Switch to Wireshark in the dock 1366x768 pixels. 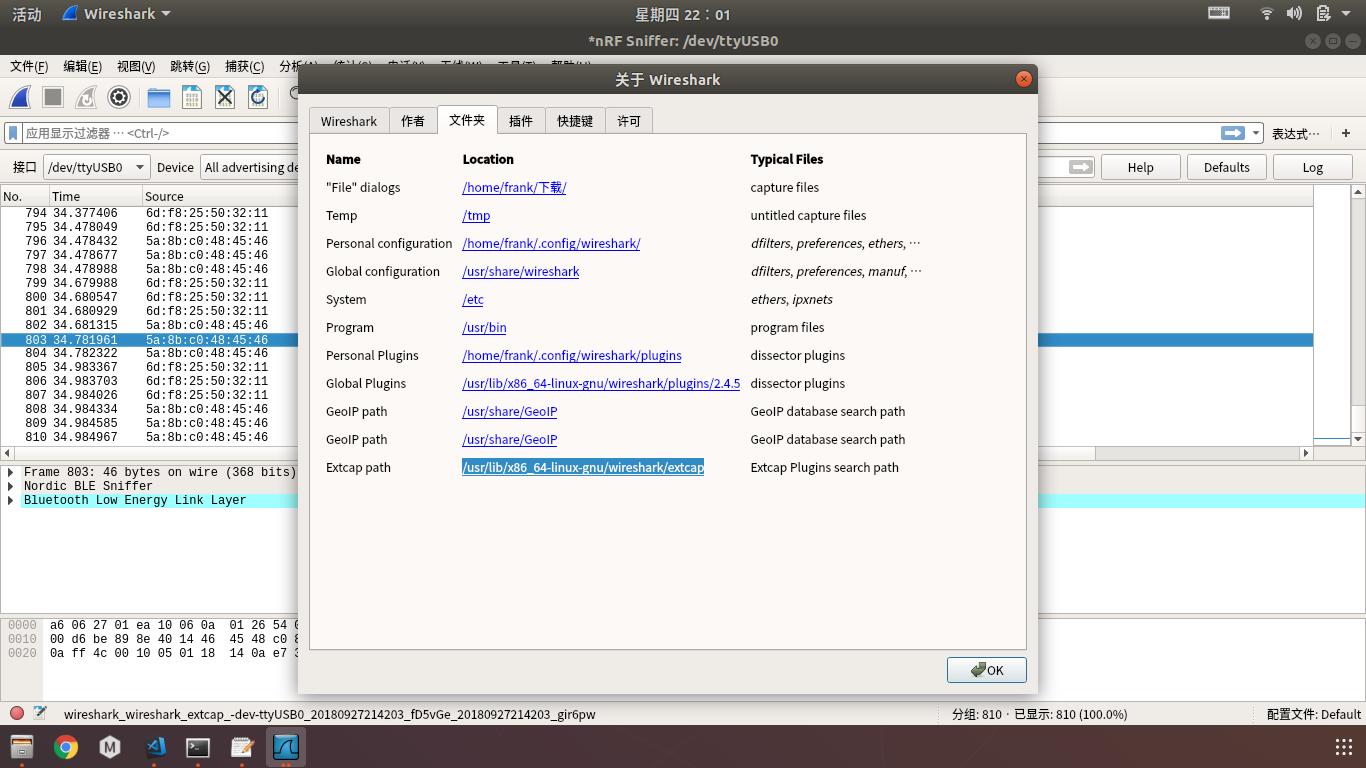coord(286,747)
